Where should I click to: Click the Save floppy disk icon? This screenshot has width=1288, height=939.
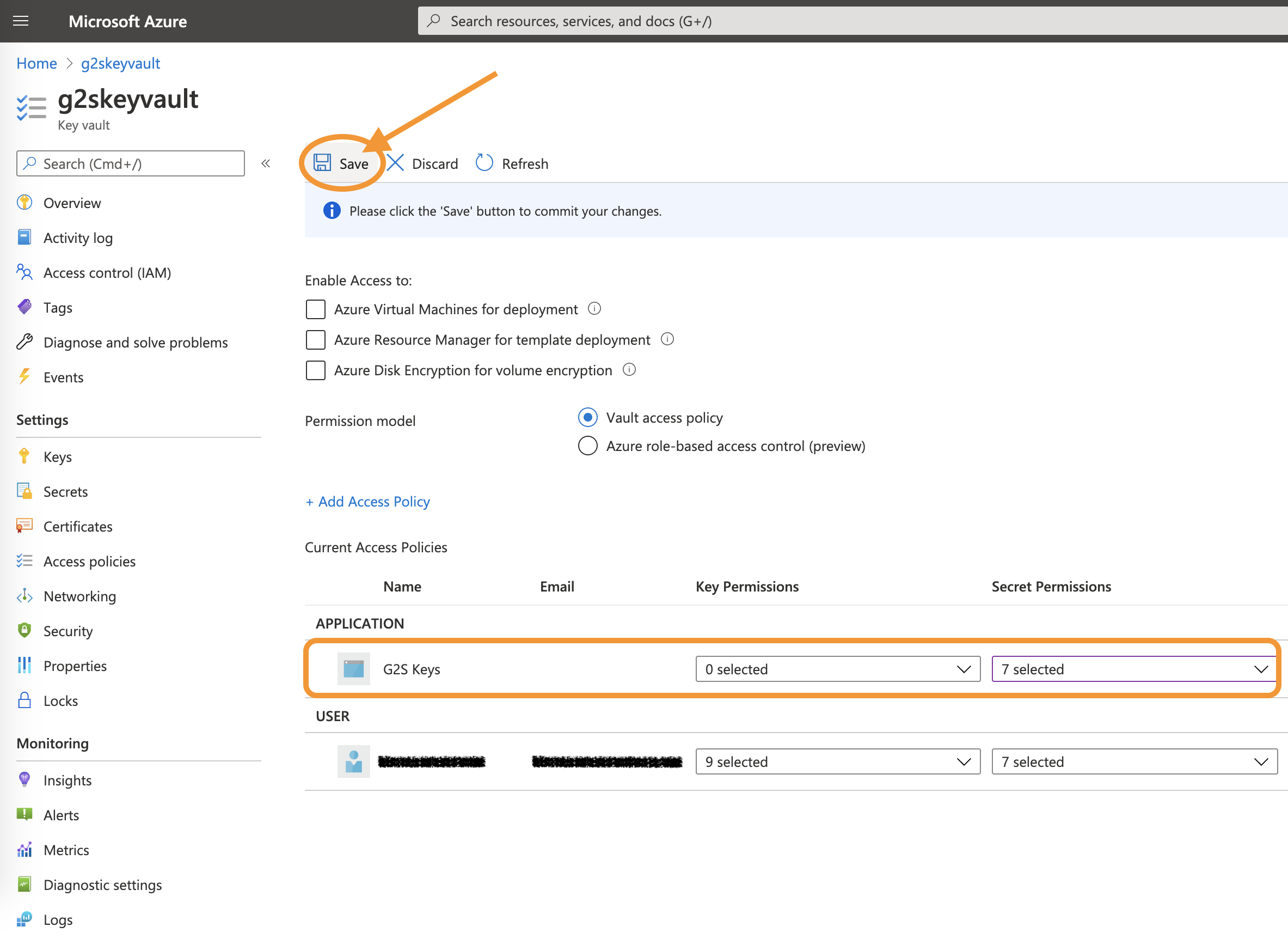point(322,163)
